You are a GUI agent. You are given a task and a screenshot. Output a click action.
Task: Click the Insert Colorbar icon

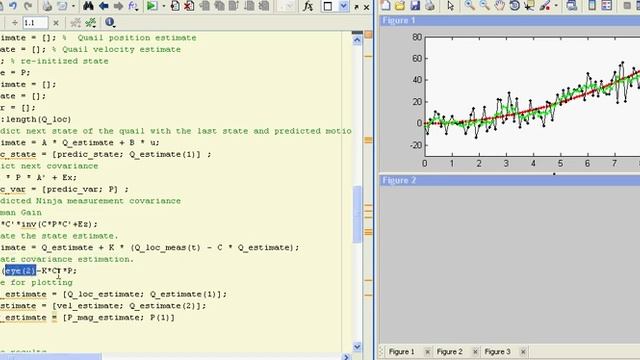tap(592, 5)
